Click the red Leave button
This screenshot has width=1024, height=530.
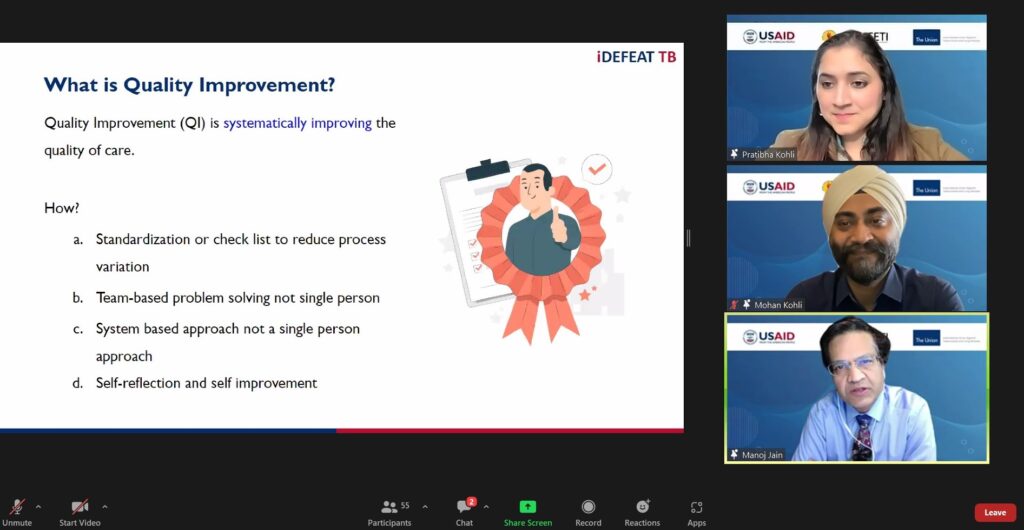(x=994, y=512)
